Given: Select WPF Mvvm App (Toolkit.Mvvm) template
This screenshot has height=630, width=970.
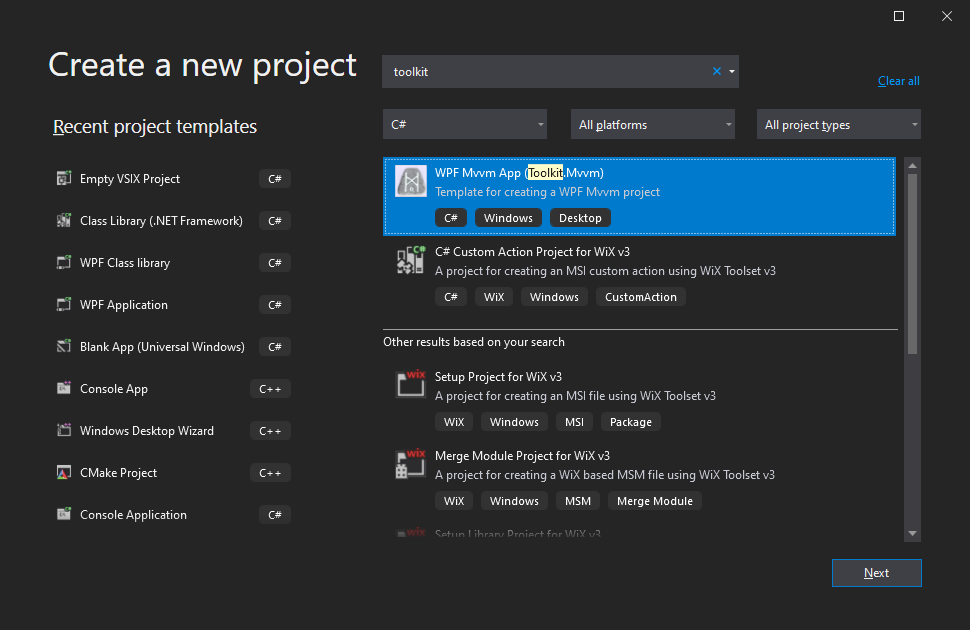Looking at the screenshot, I should pyautogui.click(x=639, y=196).
